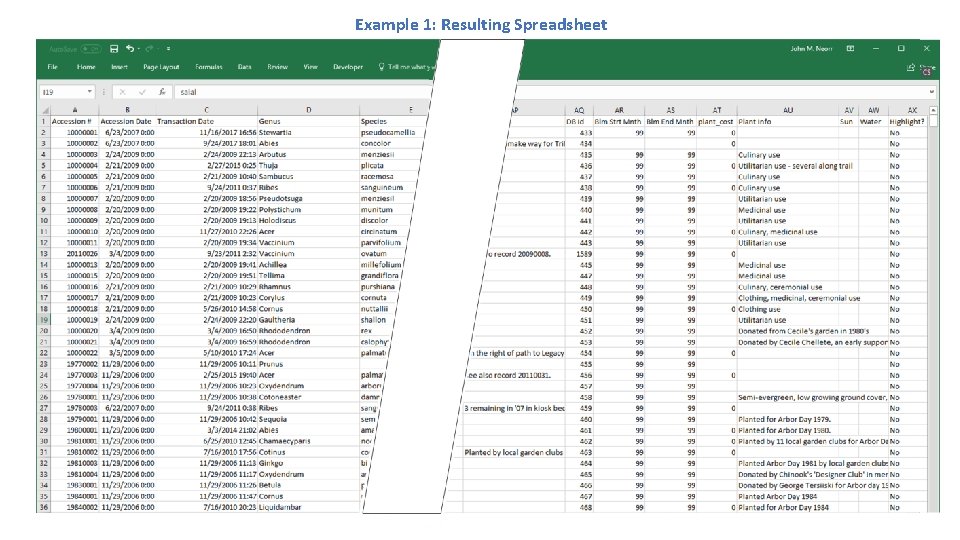This screenshot has width=960, height=540.
Task: Click the Cancel (X) formula bar icon
Action: (122, 92)
